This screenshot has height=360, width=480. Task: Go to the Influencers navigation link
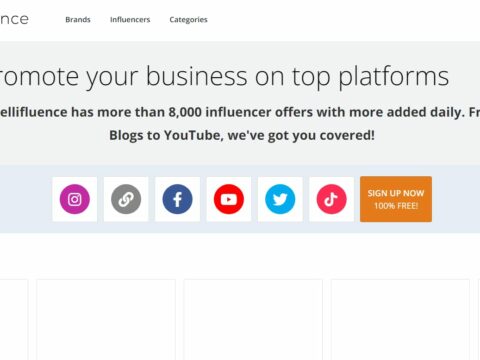point(130,20)
